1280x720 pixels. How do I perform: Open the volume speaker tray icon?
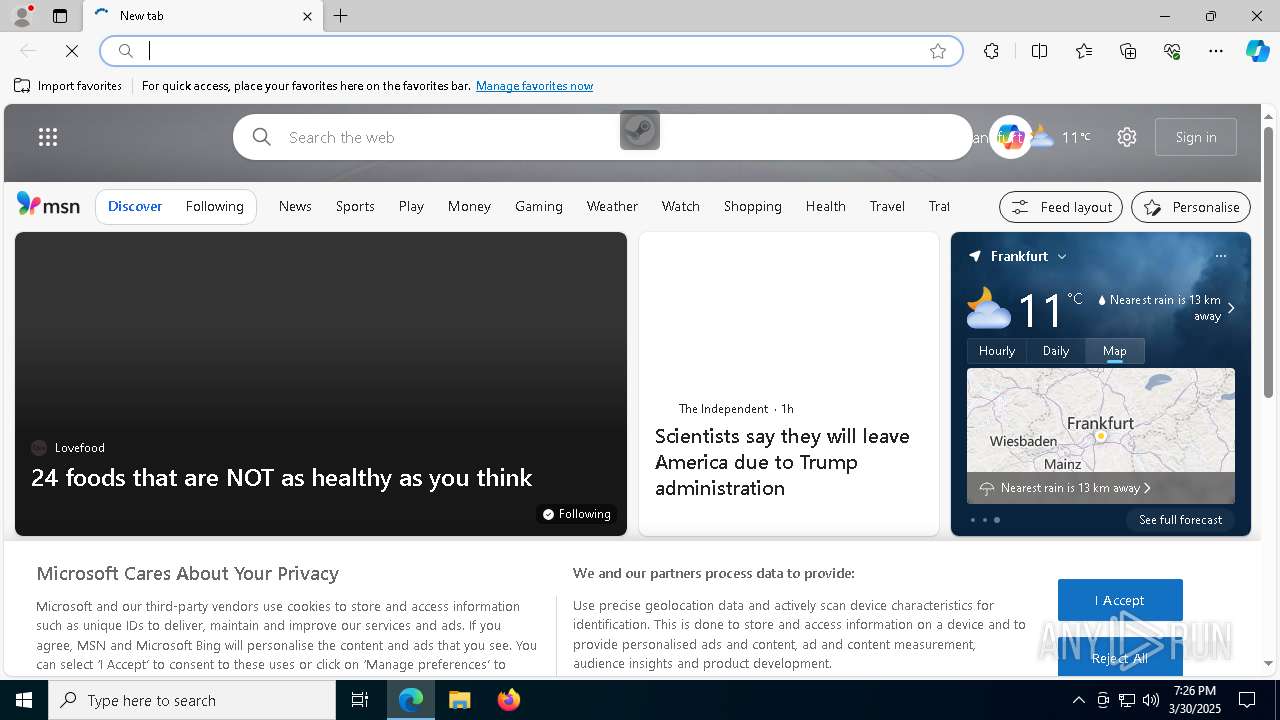point(1151,700)
